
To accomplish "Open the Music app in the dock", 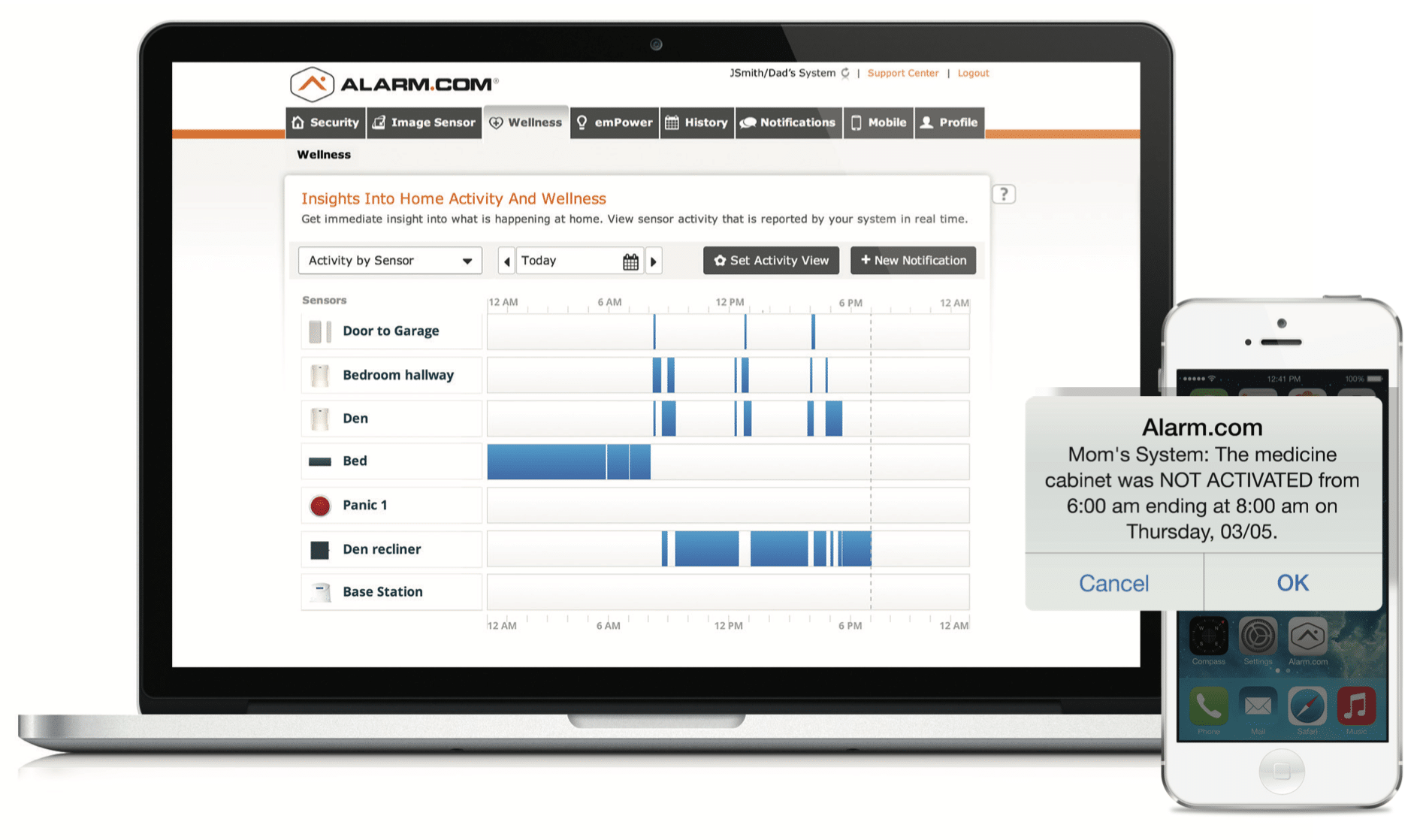I will (x=1357, y=706).
